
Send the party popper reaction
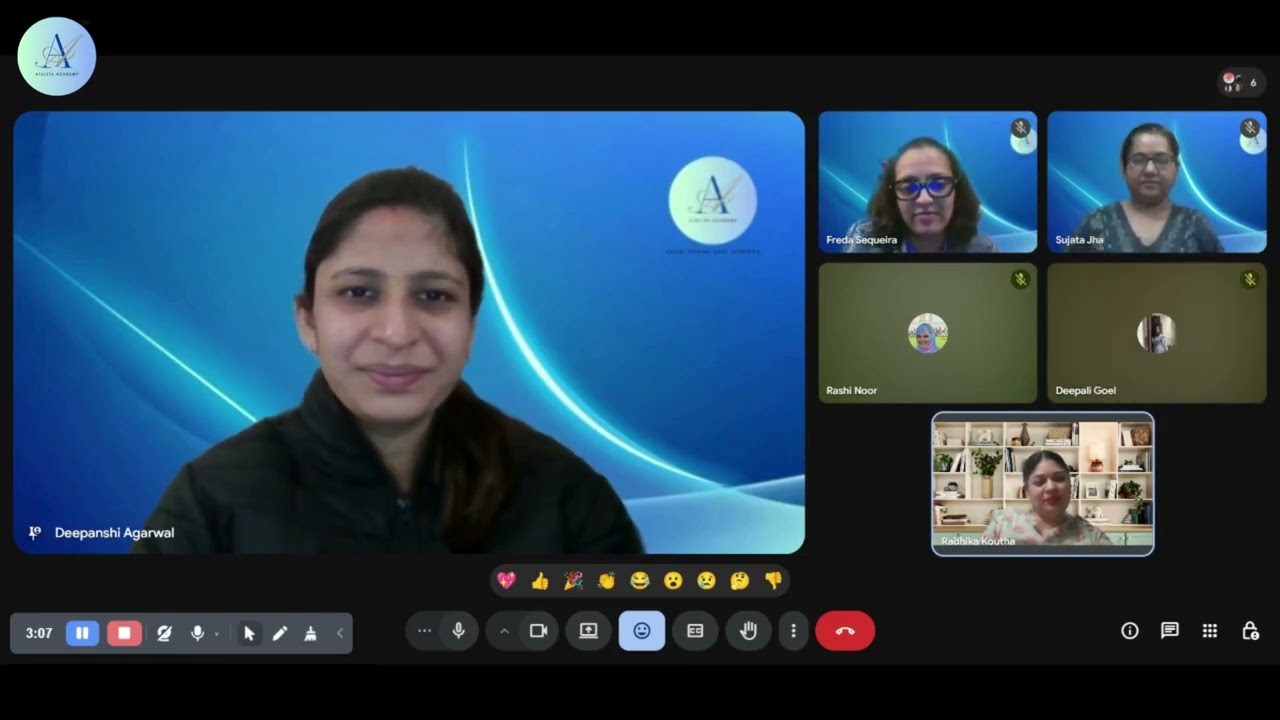[573, 581]
